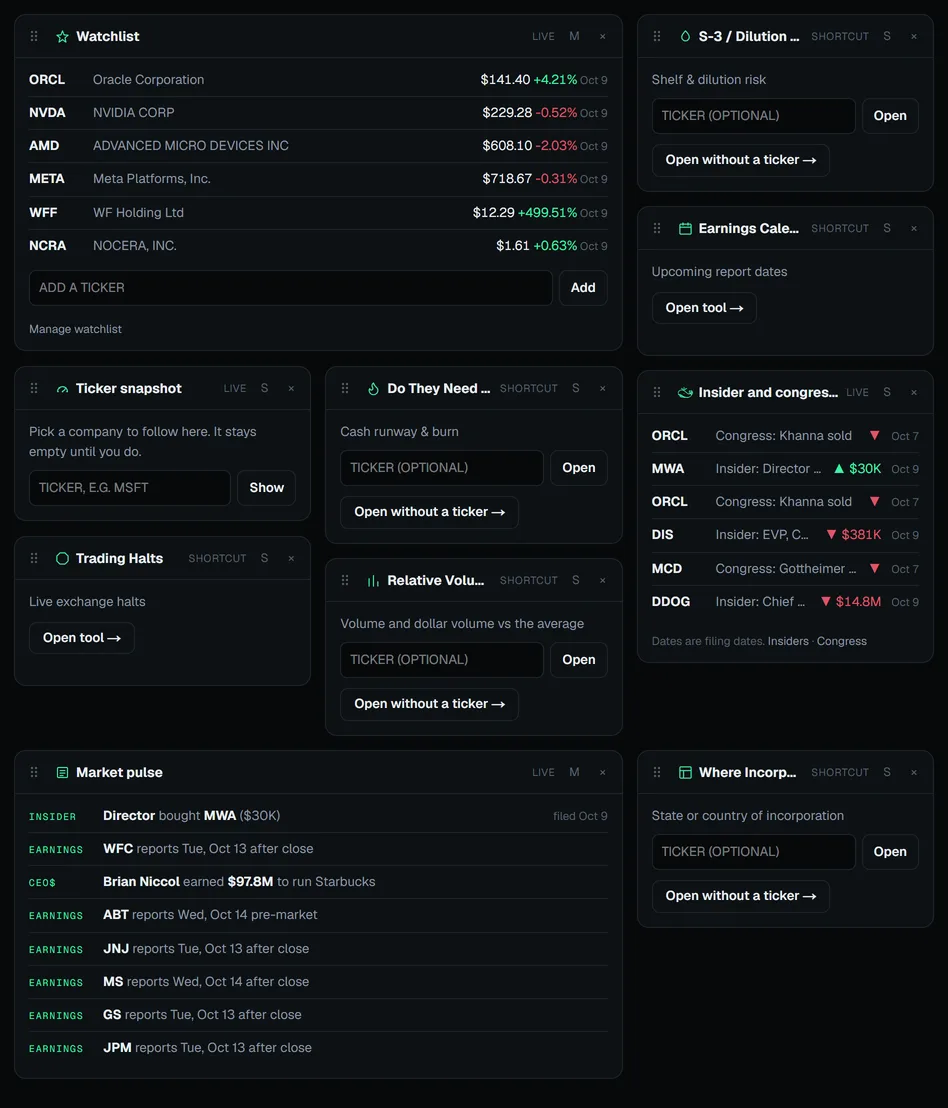Open the JPM earnings item
This screenshot has width=948, height=1108.
(x=318, y=1048)
